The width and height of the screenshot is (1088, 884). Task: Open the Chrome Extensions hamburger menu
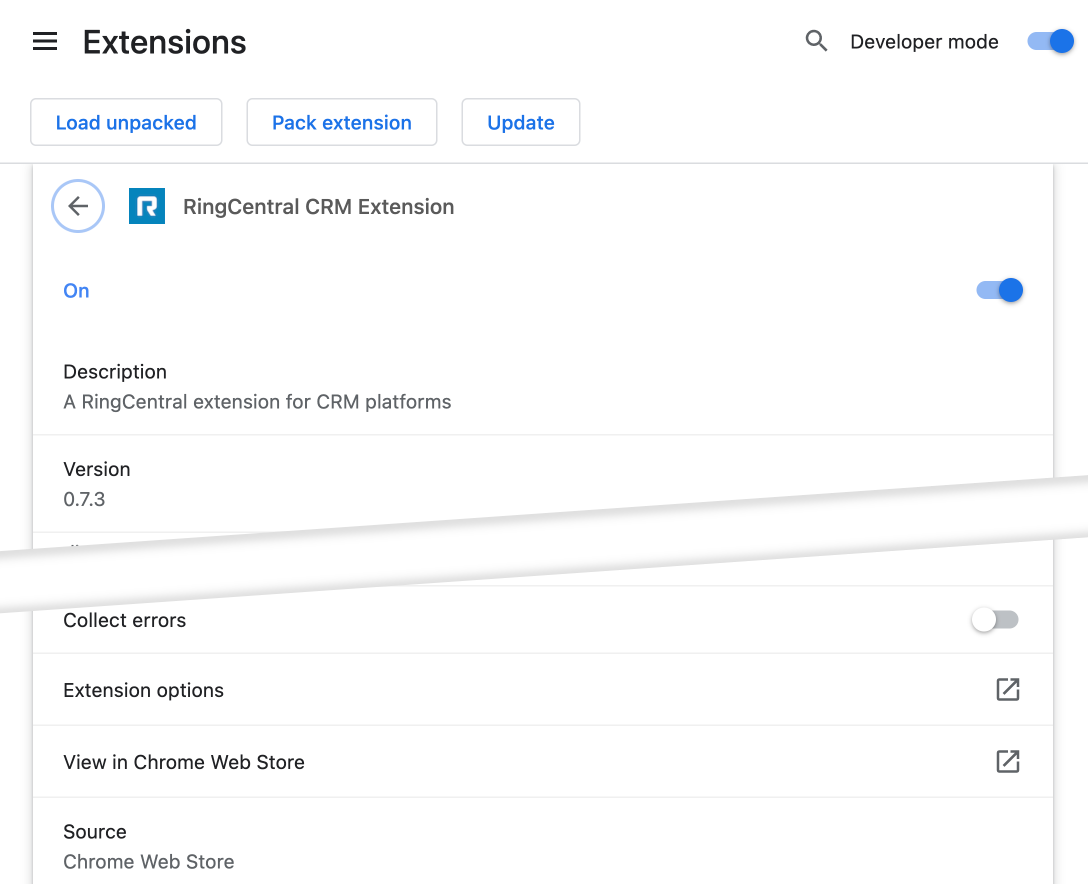(43, 41)
